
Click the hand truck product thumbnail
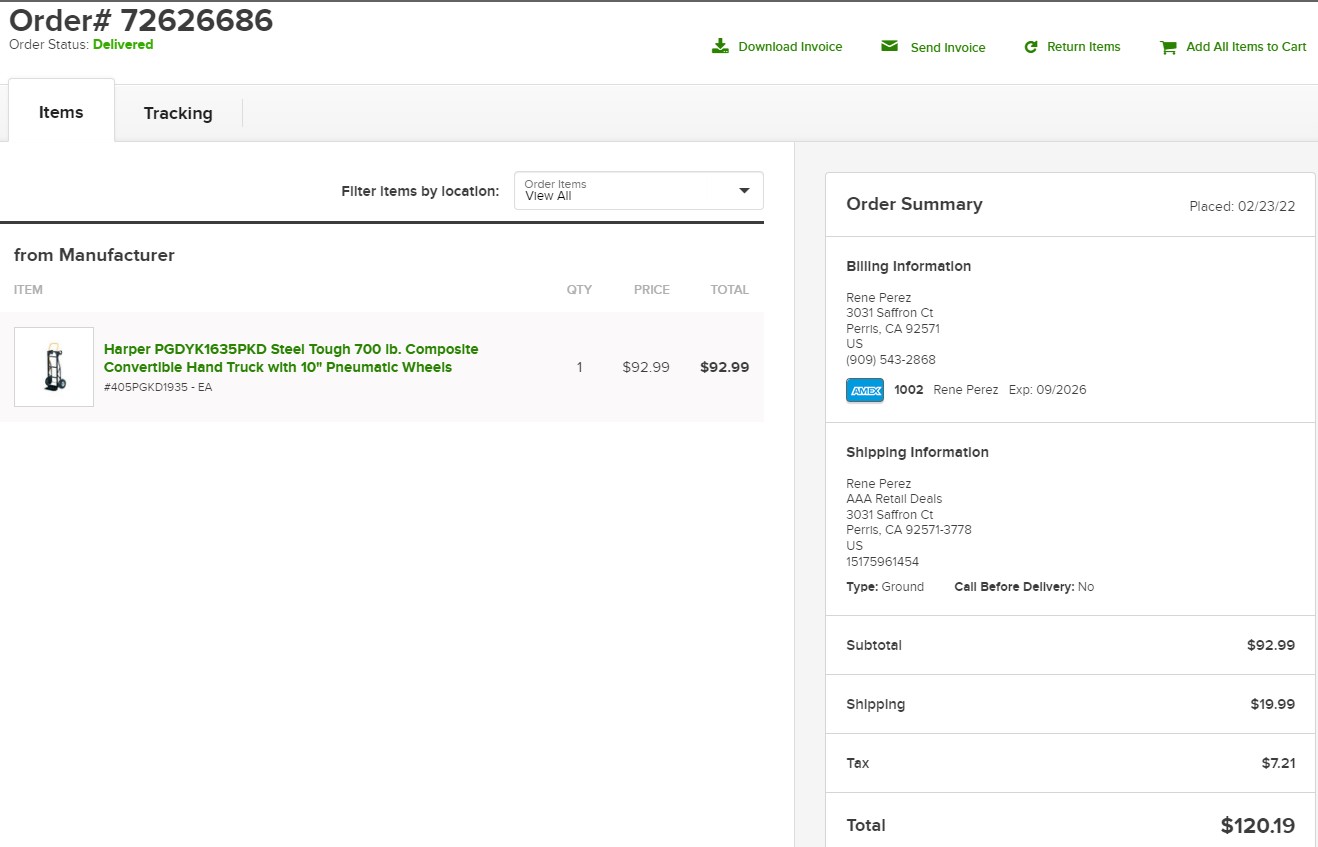(x=54, y=367)
